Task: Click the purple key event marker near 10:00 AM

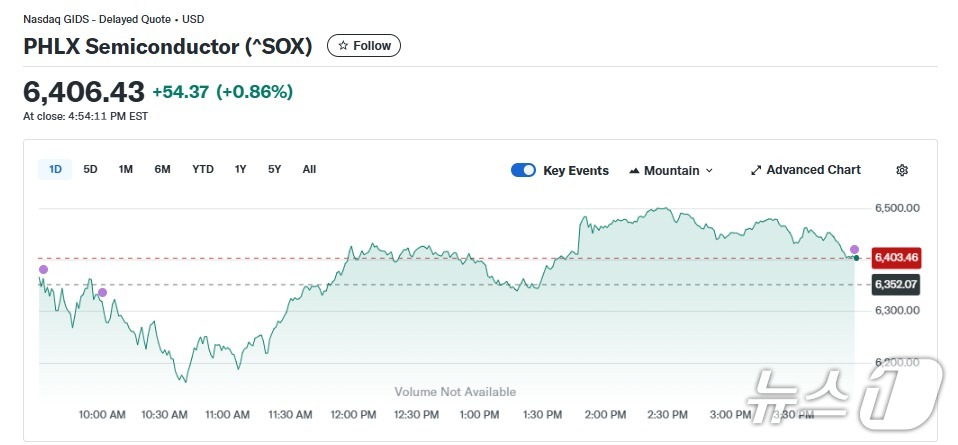Action: pyautogui.click(x=102, y=292)
